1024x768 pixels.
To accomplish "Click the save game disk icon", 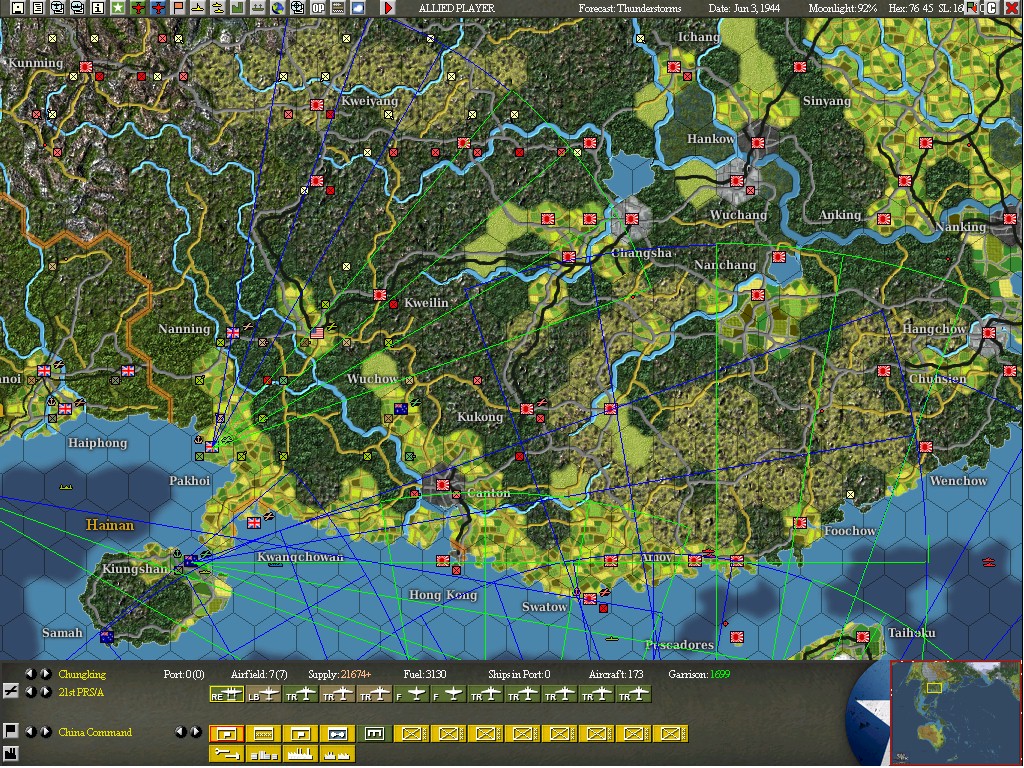I will click(18, 8).
